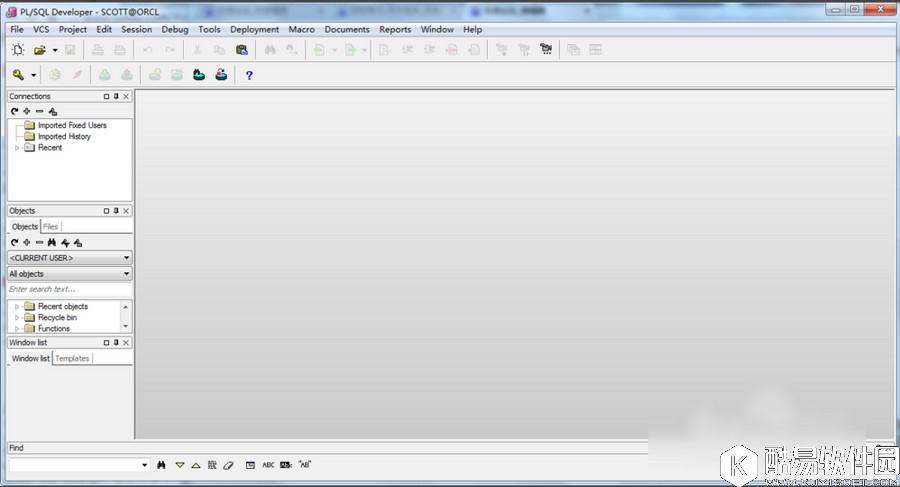Click the binoculars search icon in Find bar
This screenshot has width=900, height=487.
pos(161,465)
